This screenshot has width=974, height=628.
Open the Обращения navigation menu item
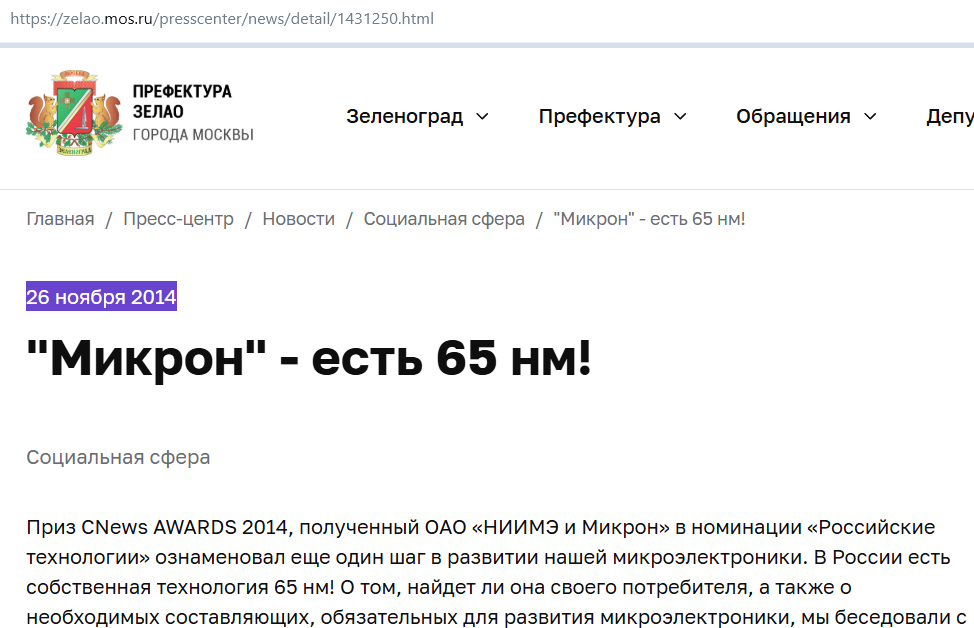click(793, 117)
